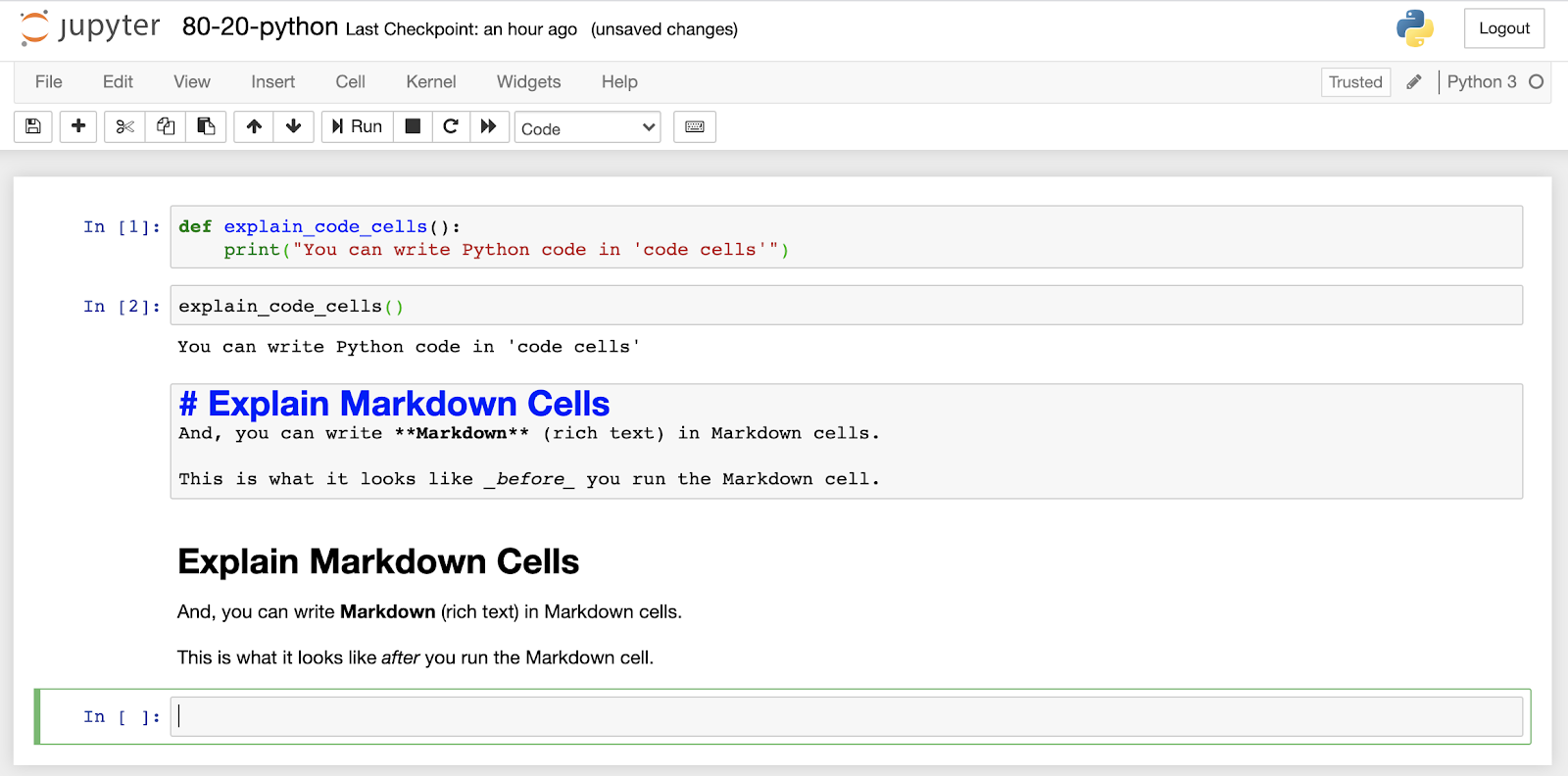This screenshot has width=1568, height=776.
Task: Open the File menu
Action: coord(49,82)
